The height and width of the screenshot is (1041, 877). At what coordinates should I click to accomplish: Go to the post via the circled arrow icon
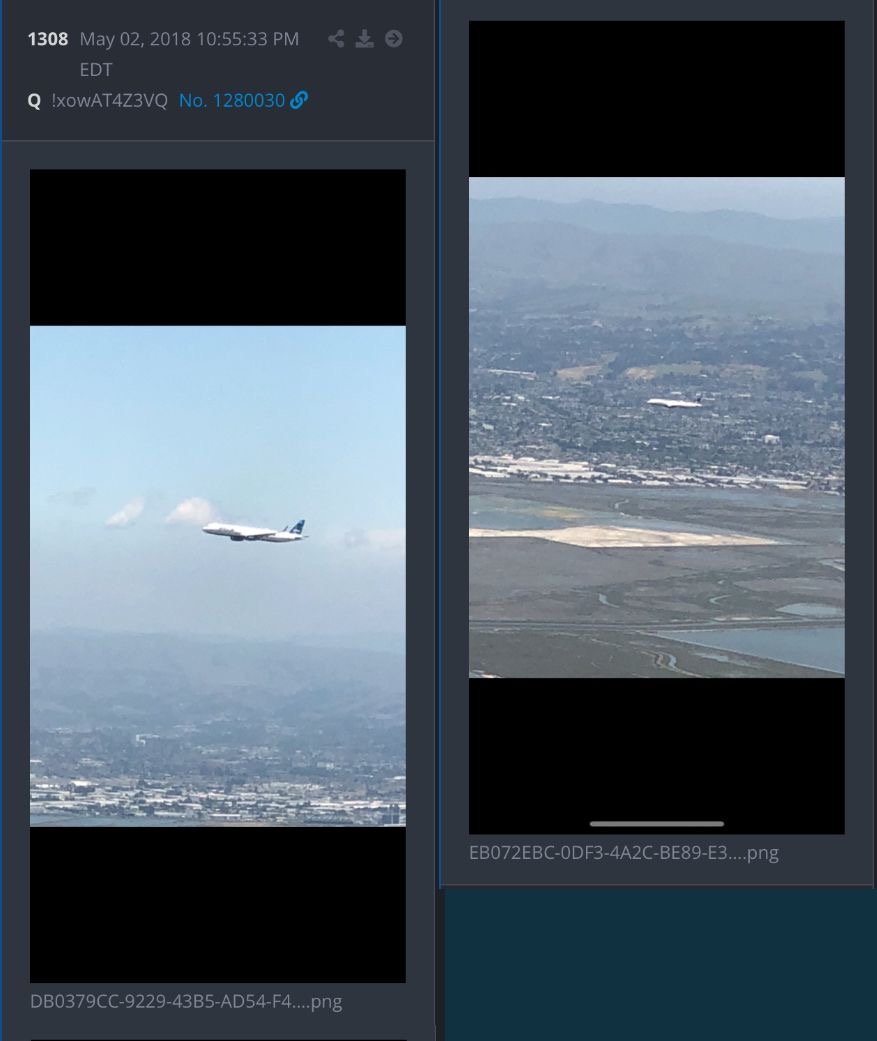click(394, 39)
